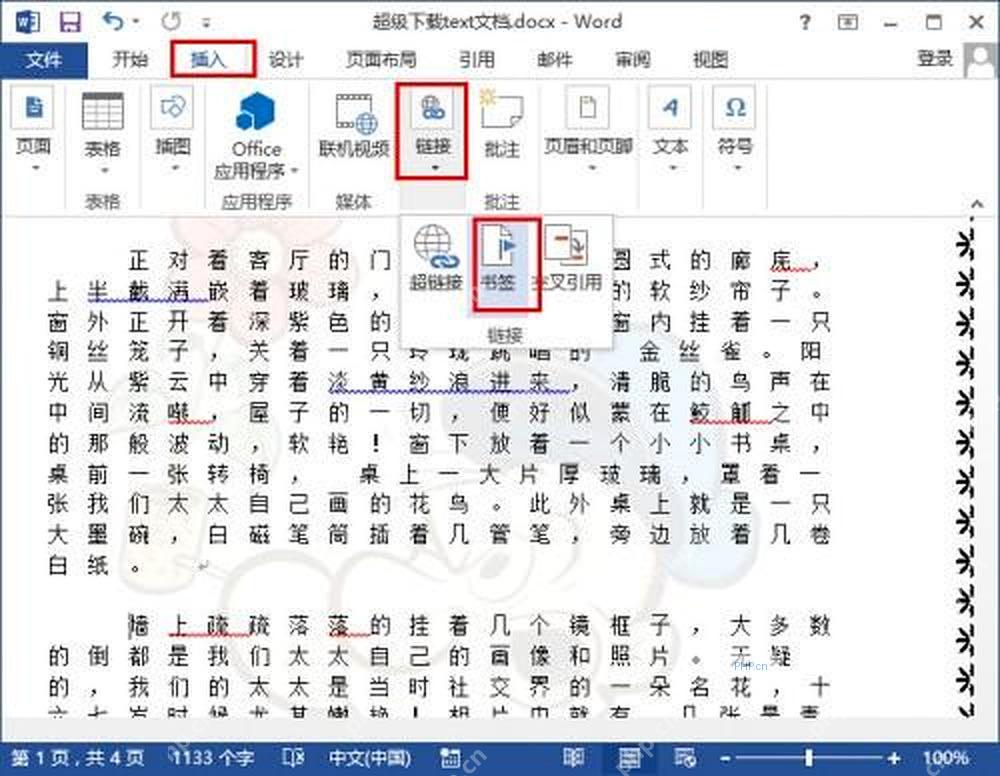
Task: Open Office 应用程序 apps menu
Action: tap(256, 136)
